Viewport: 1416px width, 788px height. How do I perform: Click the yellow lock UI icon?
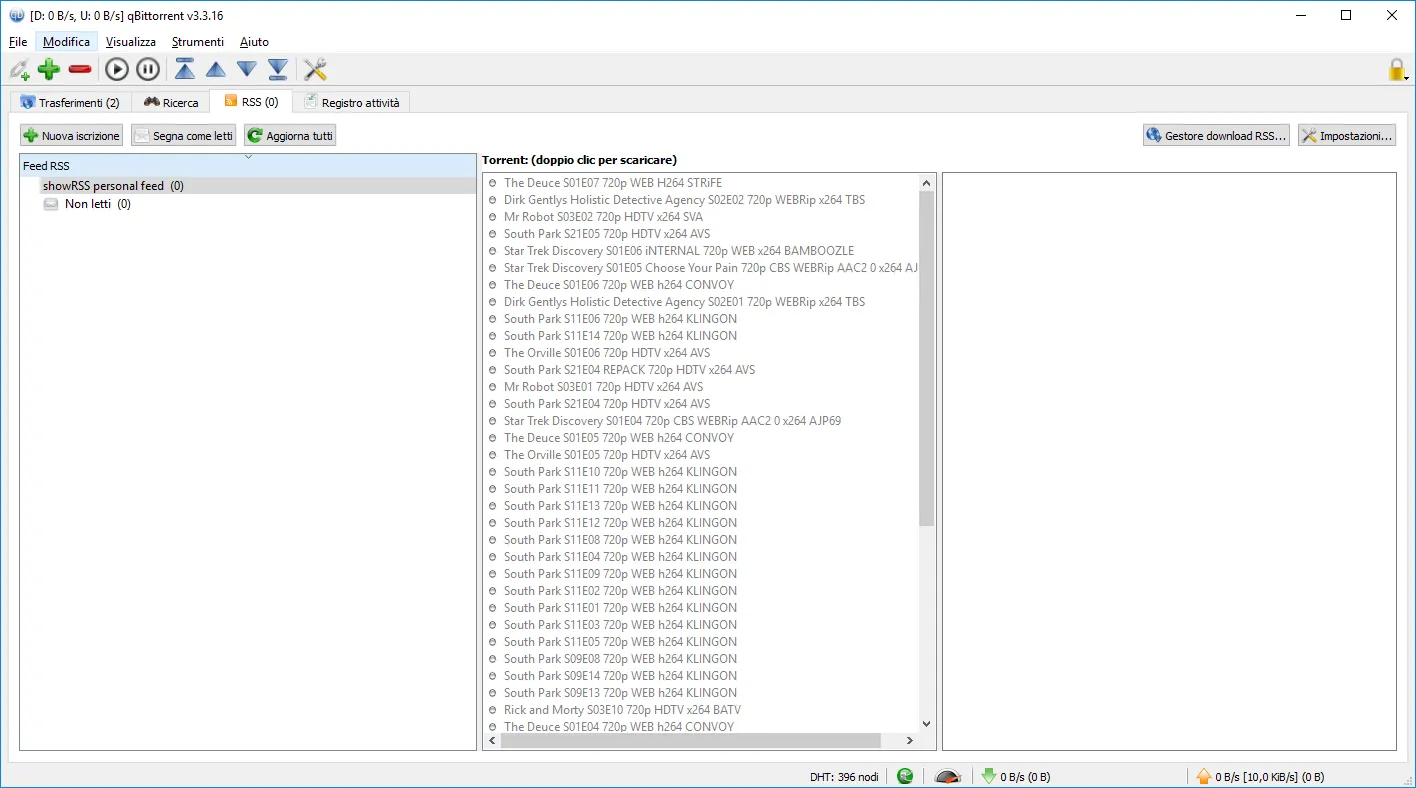[1397, 69]
